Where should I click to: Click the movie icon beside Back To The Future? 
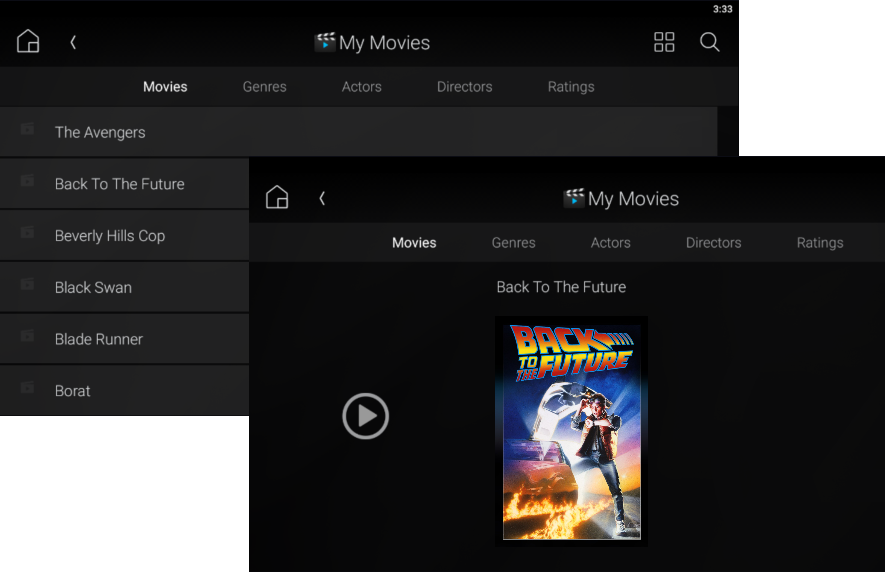click(27, 181)
